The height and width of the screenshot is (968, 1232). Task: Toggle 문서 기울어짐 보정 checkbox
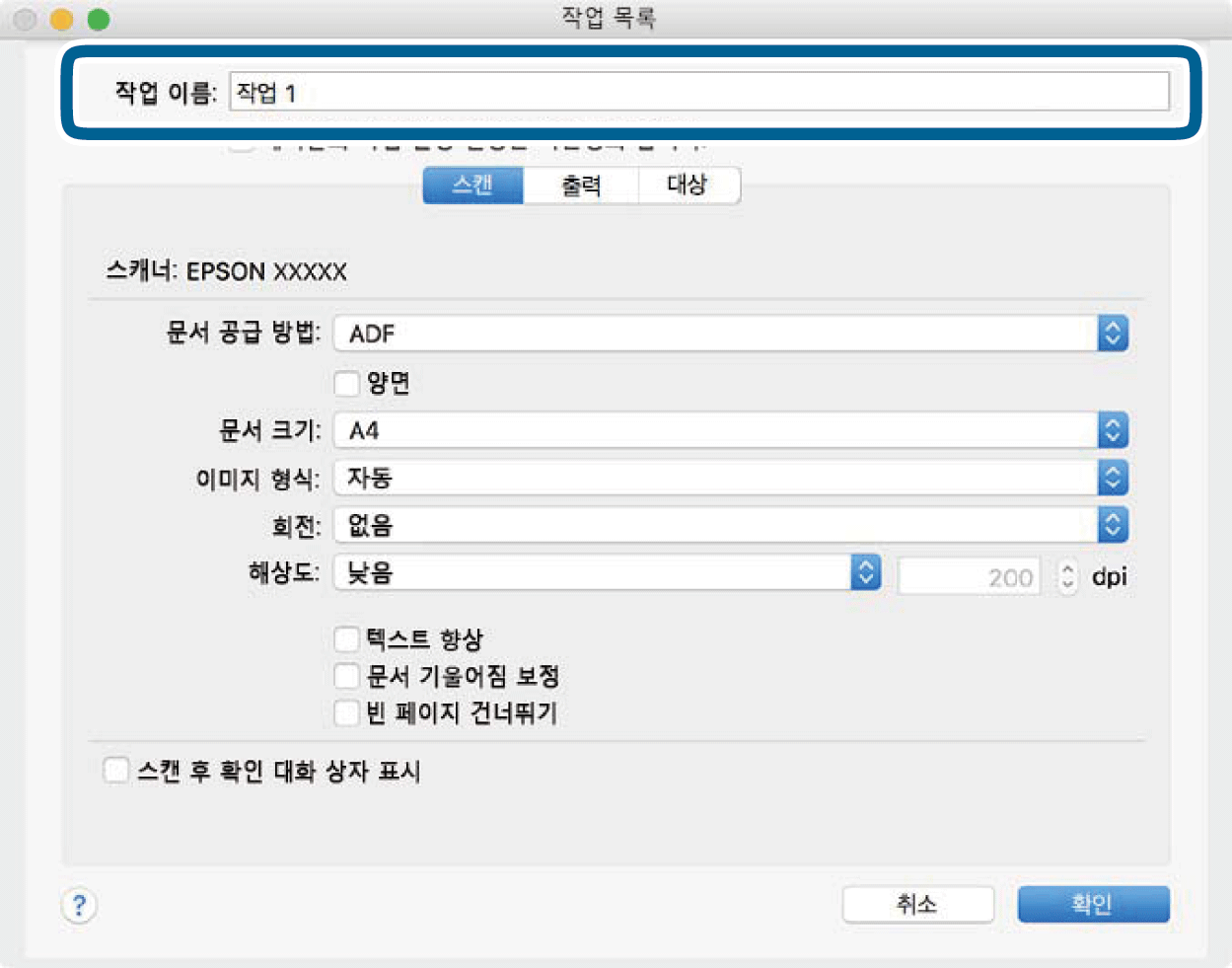pos(346,676)
